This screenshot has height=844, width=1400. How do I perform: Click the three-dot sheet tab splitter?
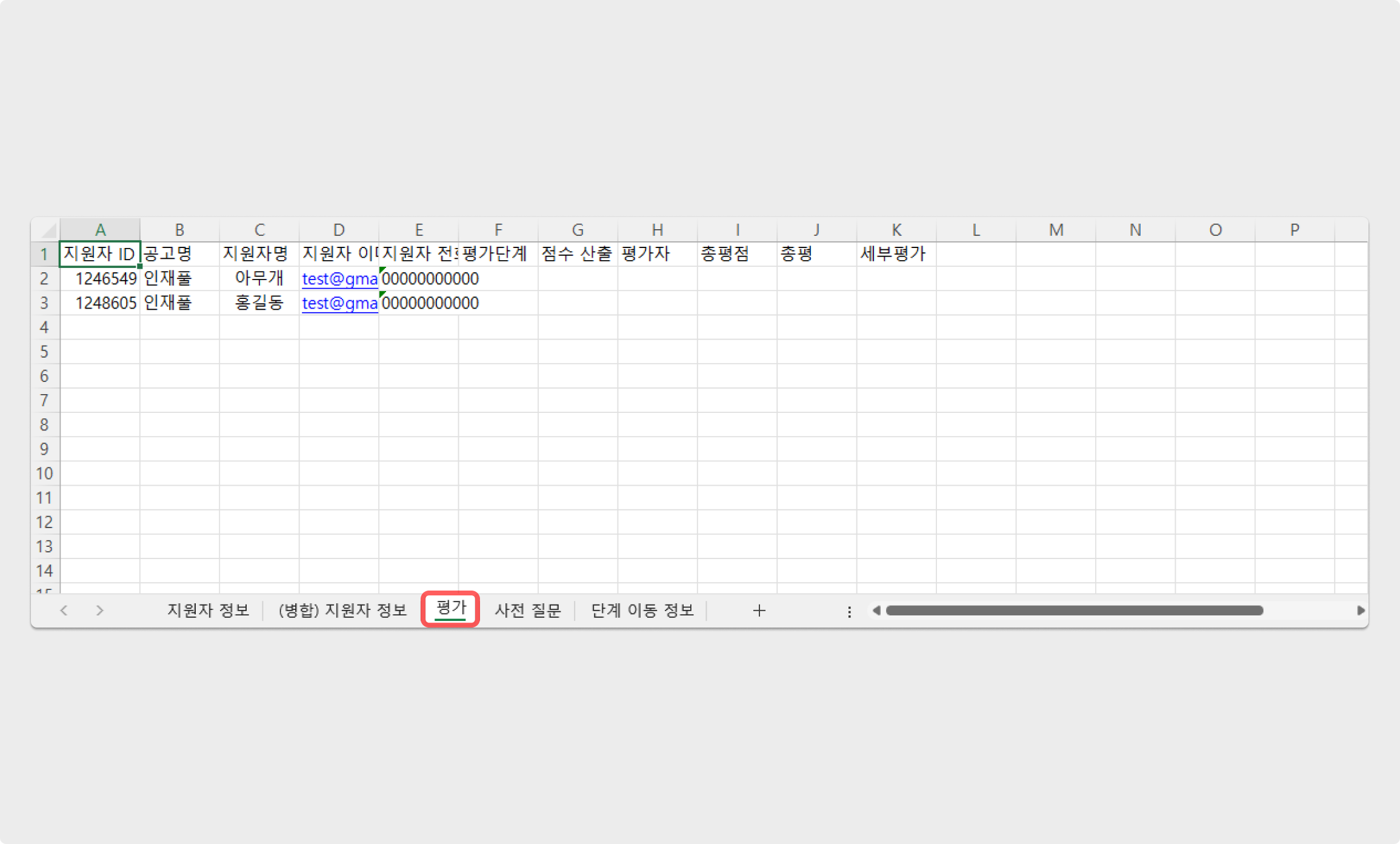pos(849,612)
